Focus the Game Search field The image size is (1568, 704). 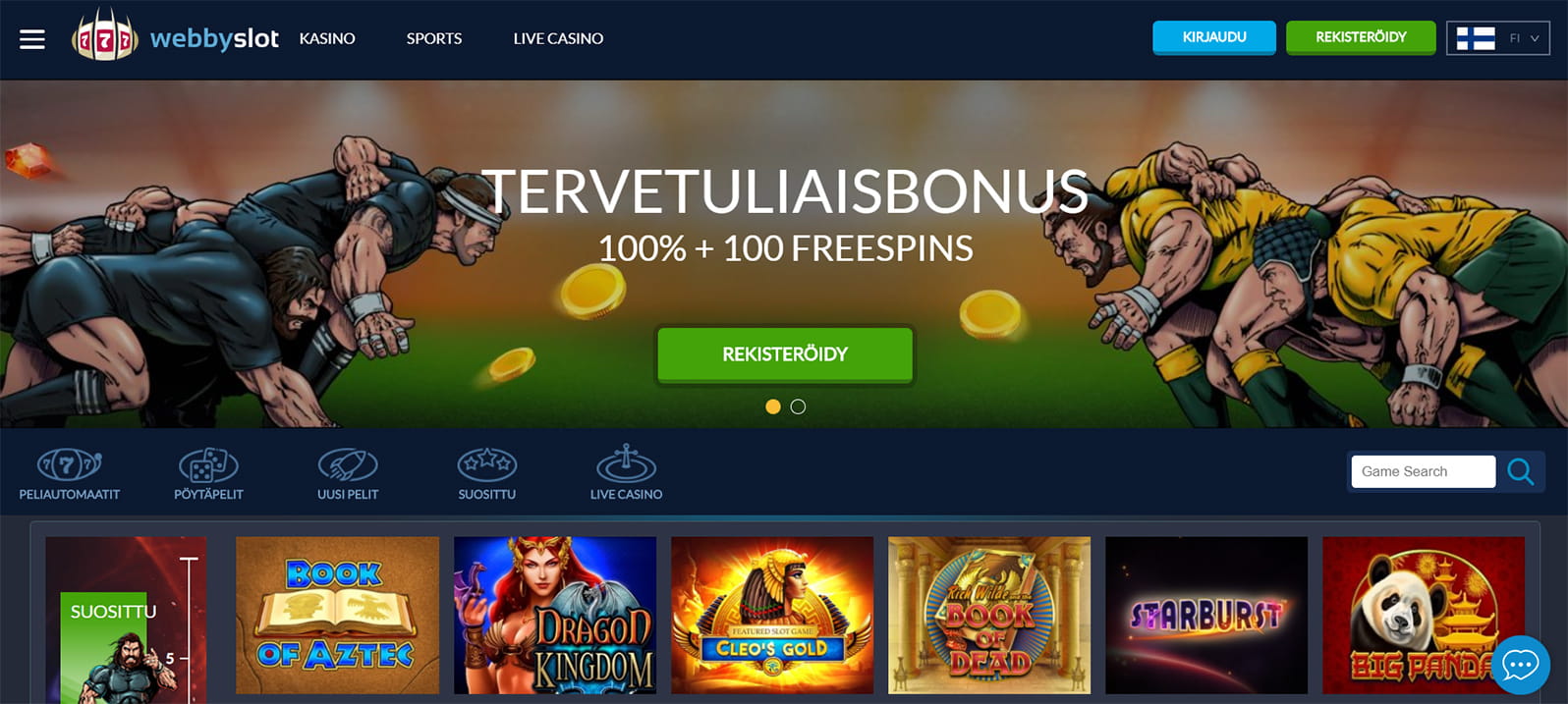pos(1423,471)
